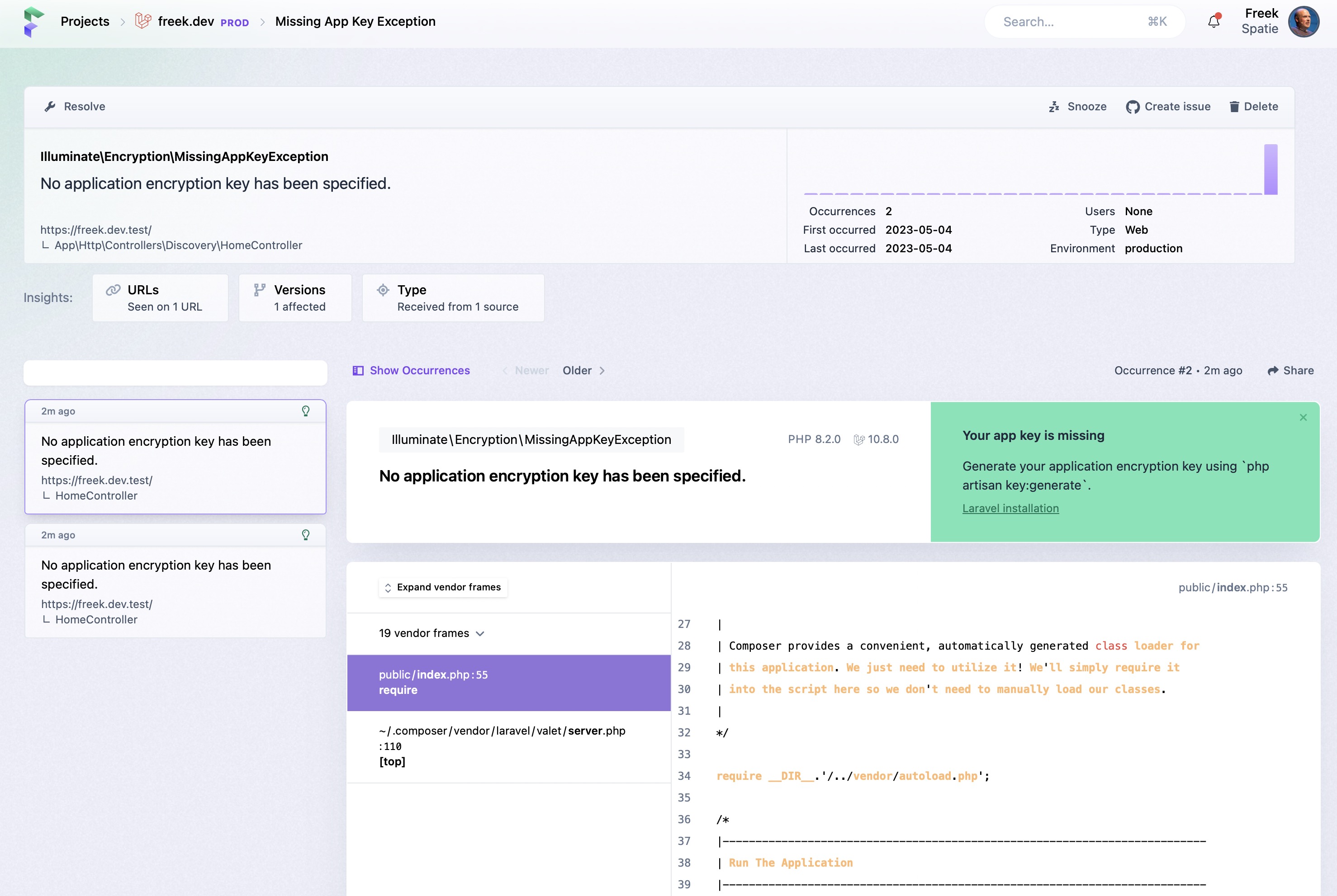Click the 'PHP 8.2.0' version label
This screenshot has height=896, width=1337.
[814, 439]
